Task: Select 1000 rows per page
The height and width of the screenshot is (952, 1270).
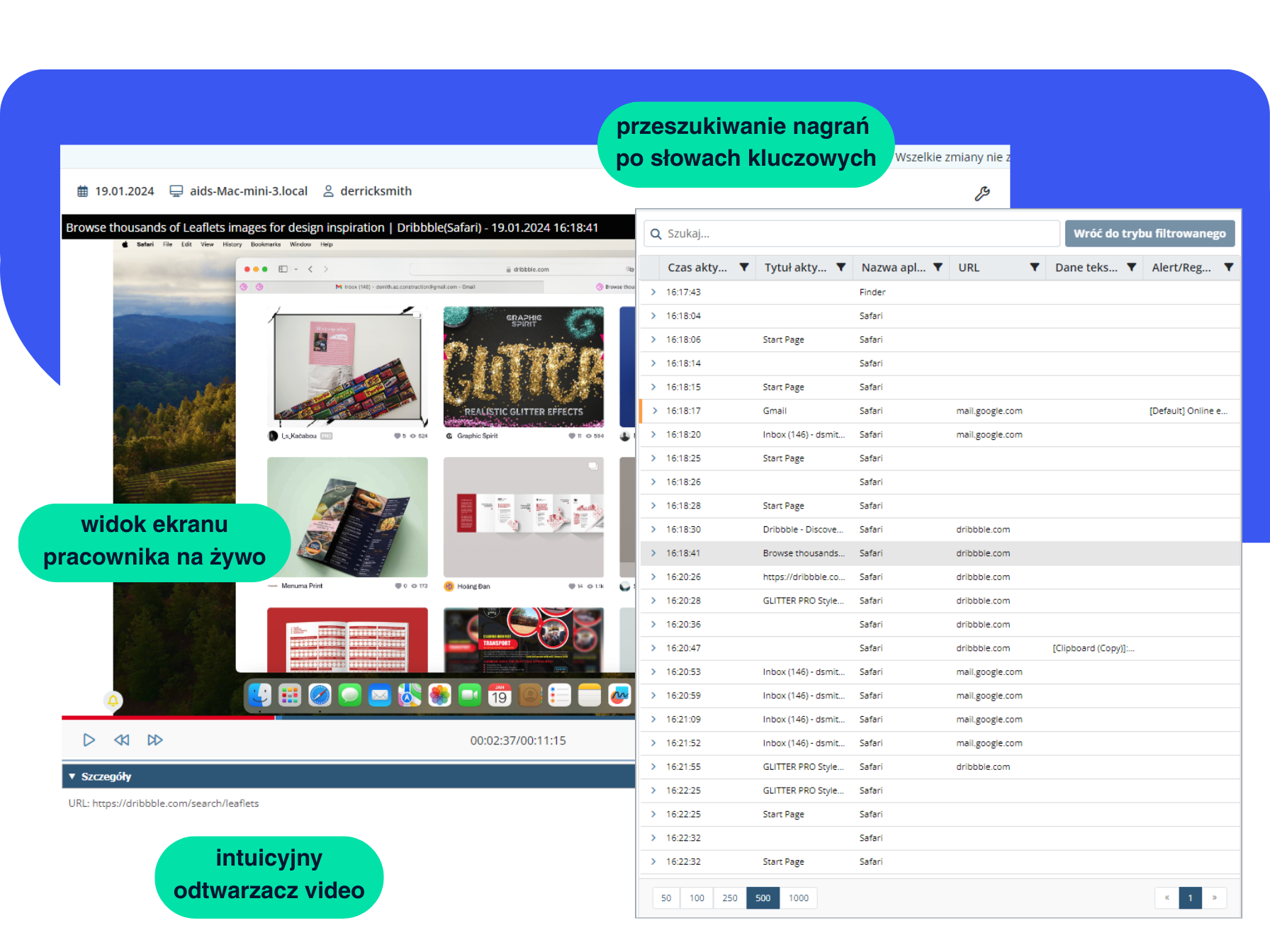Action: [x=798, y=898]
